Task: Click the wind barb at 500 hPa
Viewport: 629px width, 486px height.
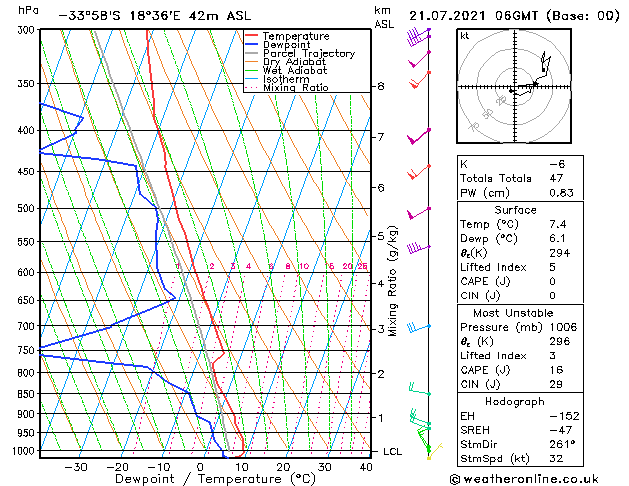Action: 418,214
